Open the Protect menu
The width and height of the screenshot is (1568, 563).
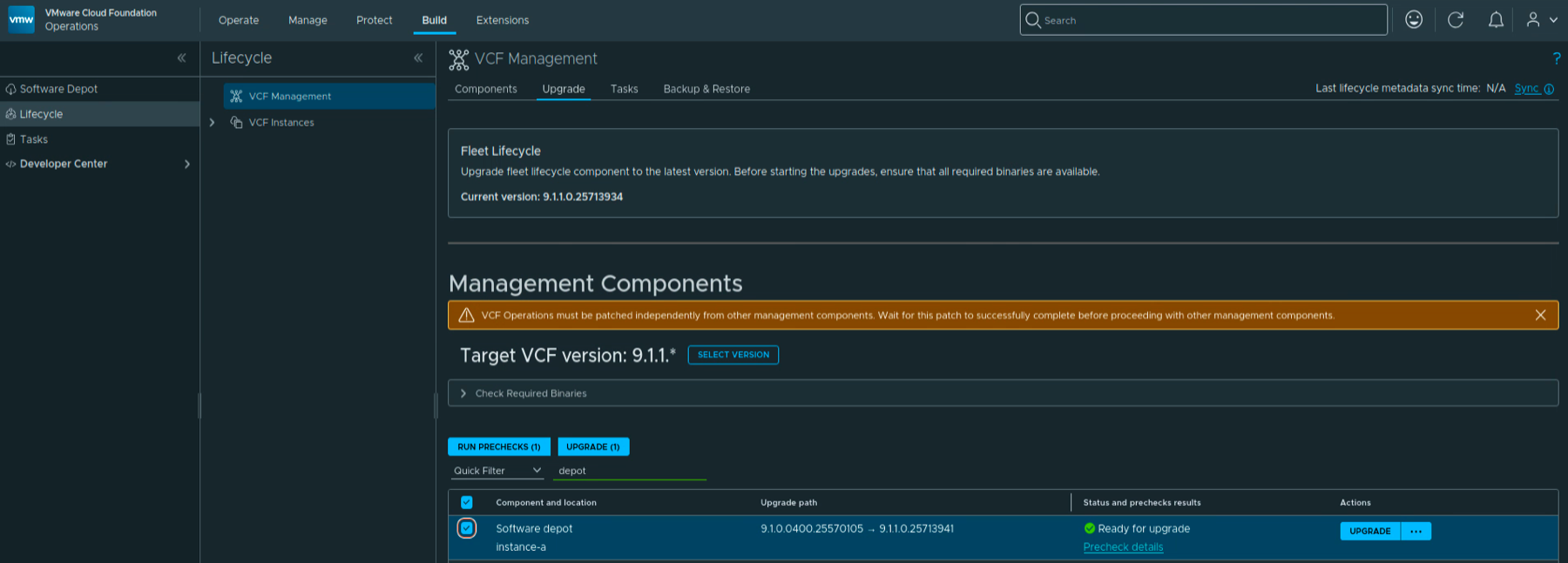click(x=374, y=20)
